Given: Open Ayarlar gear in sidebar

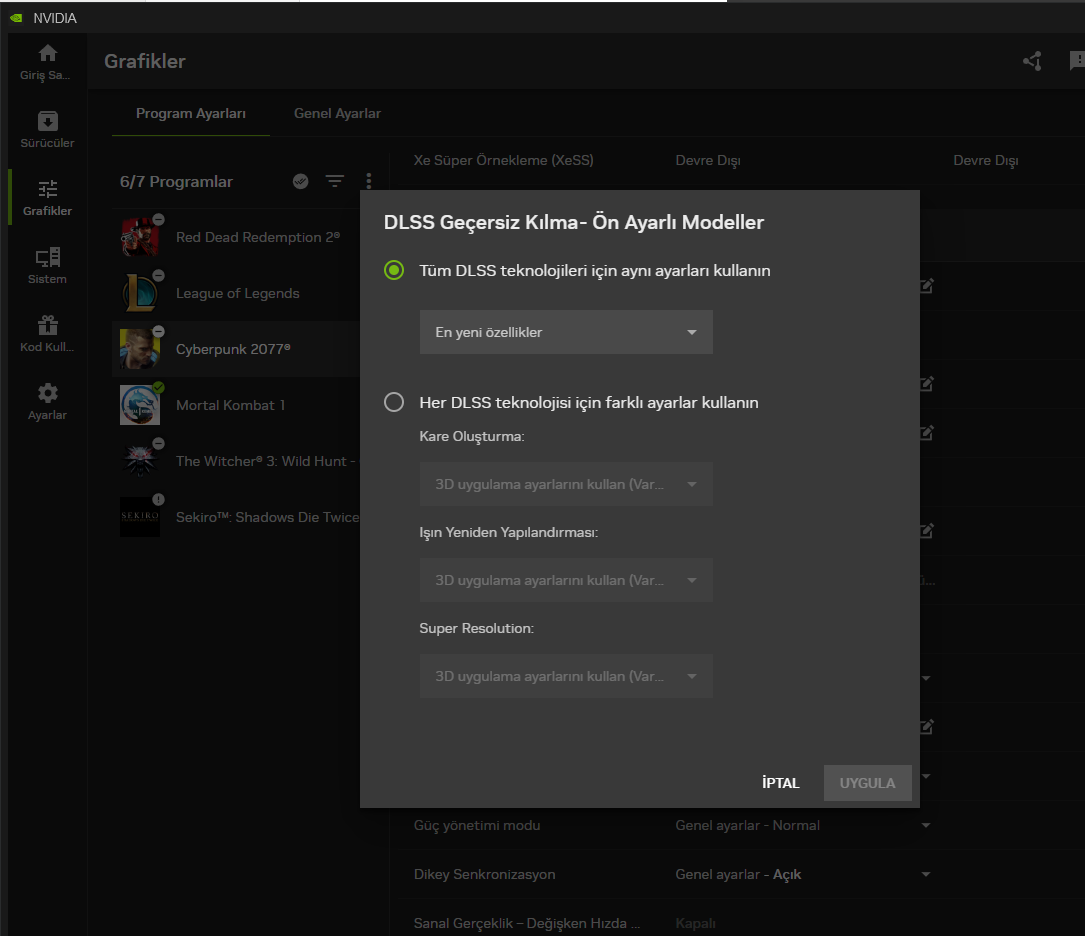Looking at the screenshot, I should pyautogui.click(x=47, y=393).
